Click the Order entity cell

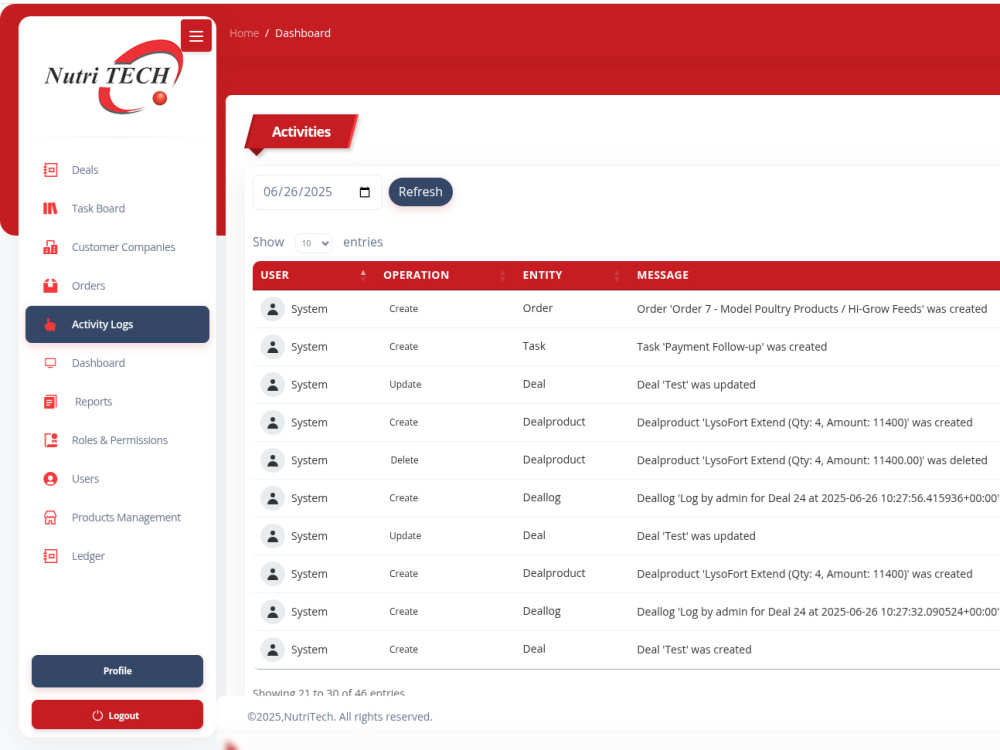coord(538,308)
